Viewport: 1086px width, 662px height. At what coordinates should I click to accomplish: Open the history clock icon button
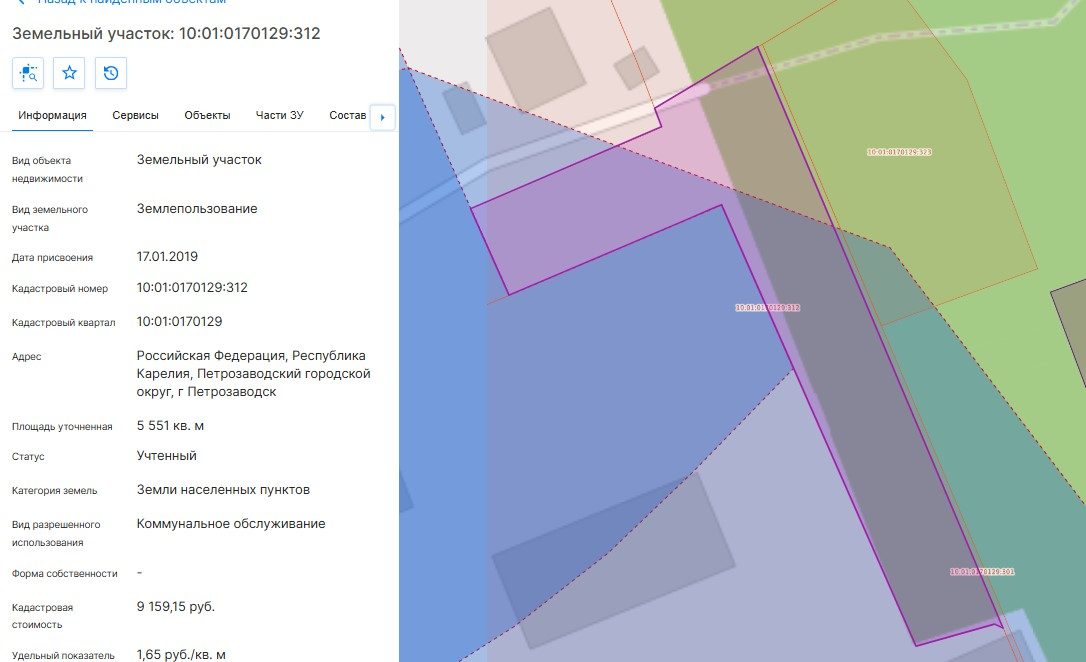(111, 73)
